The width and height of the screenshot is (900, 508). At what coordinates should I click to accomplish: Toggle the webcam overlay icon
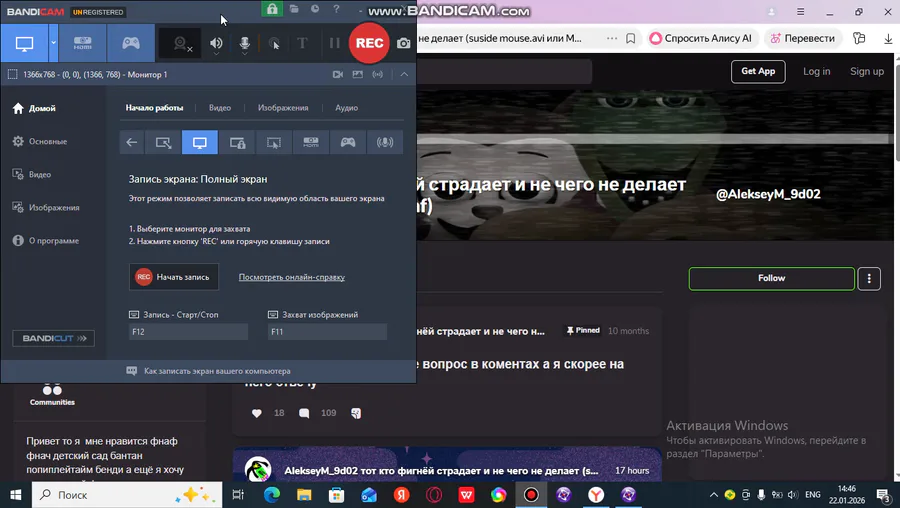[x=180, y=43]
